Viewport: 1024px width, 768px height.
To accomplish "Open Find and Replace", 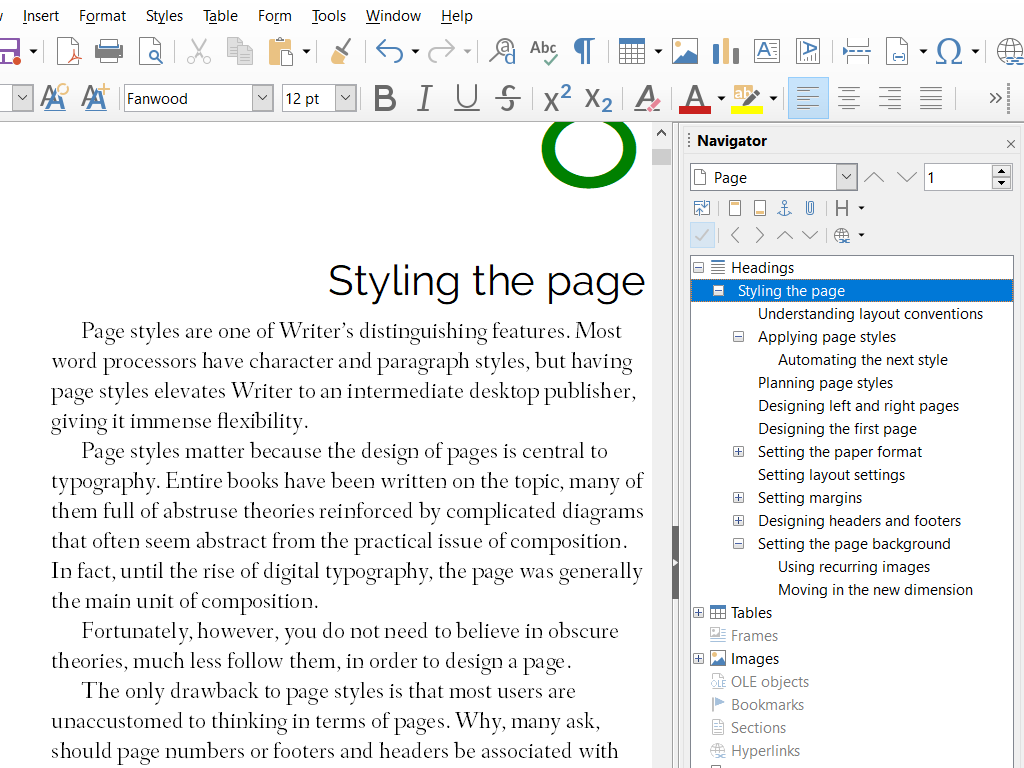I will [502, 51].
